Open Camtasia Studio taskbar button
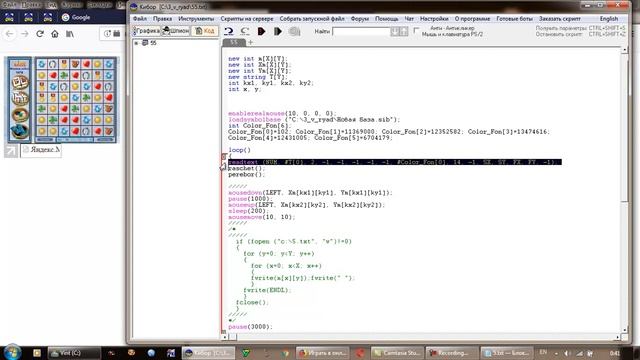The height and width of the screenshot is (360, 640). point(397,353)
